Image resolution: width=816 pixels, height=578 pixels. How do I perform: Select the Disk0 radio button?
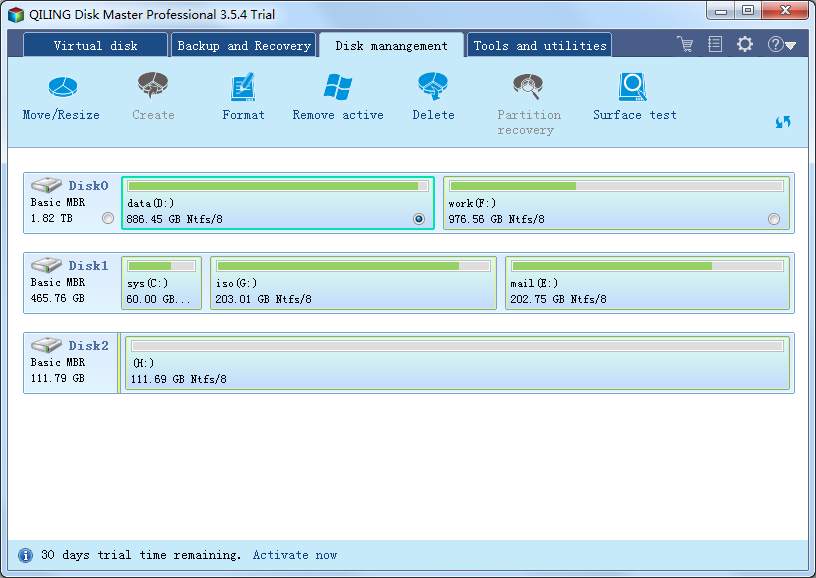pos(108,218)
